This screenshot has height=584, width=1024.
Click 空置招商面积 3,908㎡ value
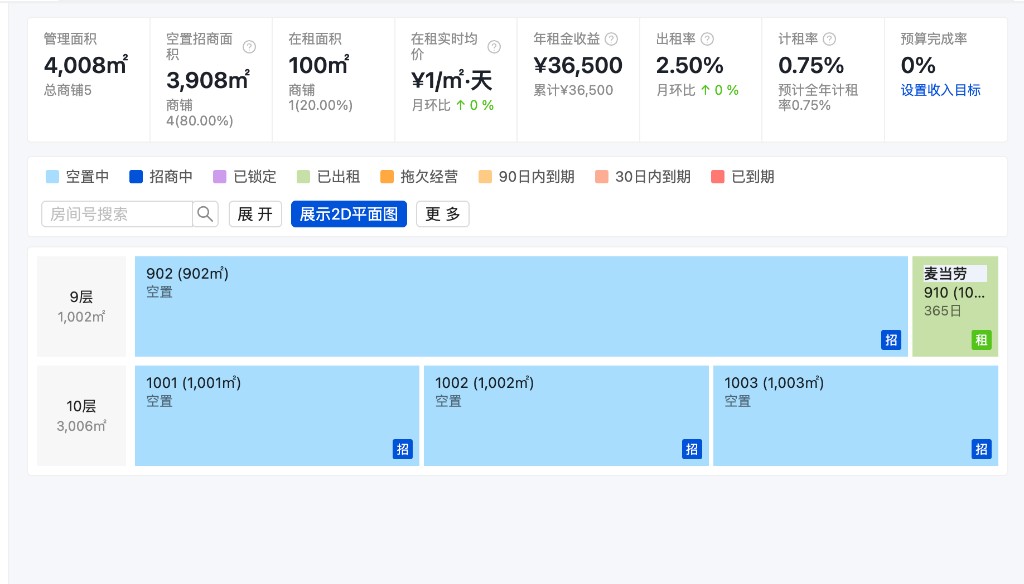[x=208, y=80]
